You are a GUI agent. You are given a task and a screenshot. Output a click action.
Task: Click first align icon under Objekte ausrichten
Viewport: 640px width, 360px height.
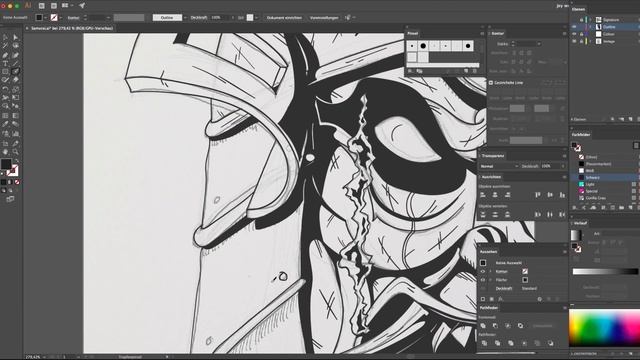click(483, 195)
